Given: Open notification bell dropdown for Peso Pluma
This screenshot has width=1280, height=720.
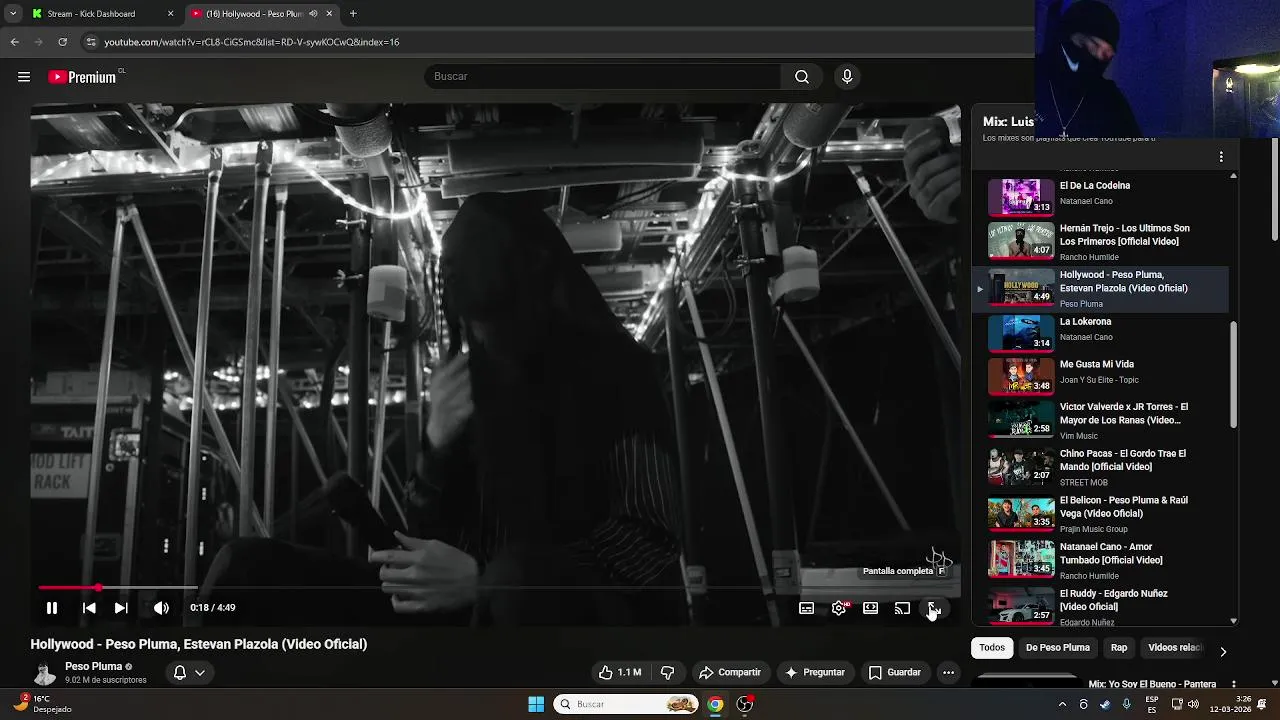Looking at the screenshot, I should click(189, 673).
